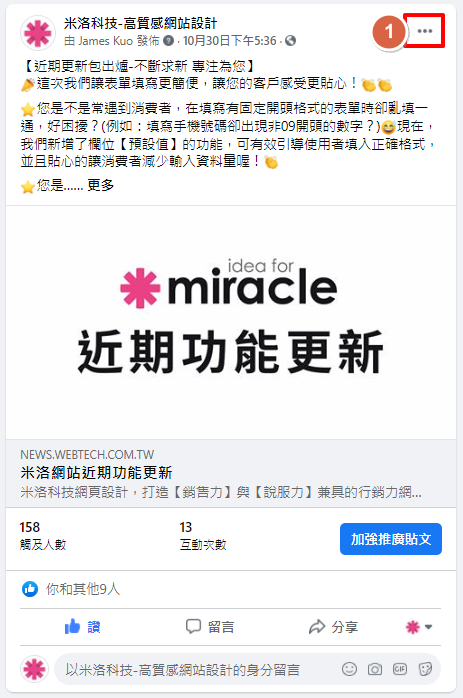Click the comment input field
This screenshot has width=463, height=698.
click(x=196, y=669)
